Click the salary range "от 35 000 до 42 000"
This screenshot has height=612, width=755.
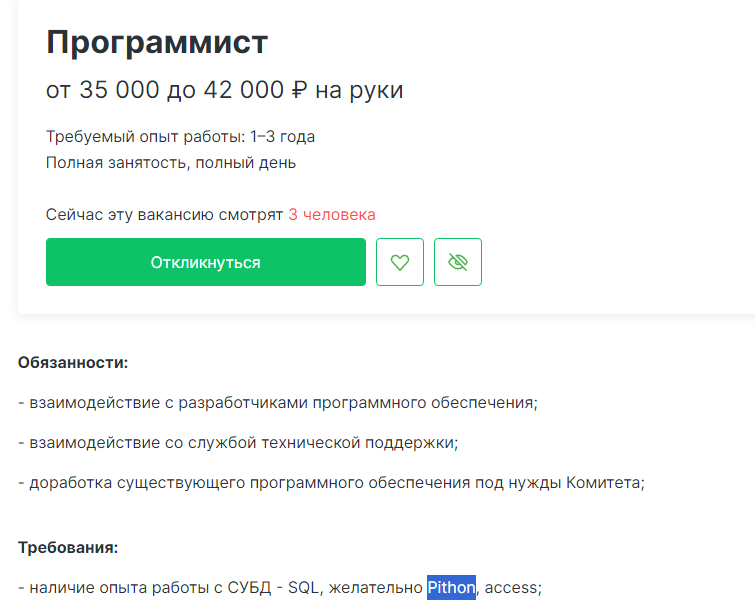(x=165, y=90)
